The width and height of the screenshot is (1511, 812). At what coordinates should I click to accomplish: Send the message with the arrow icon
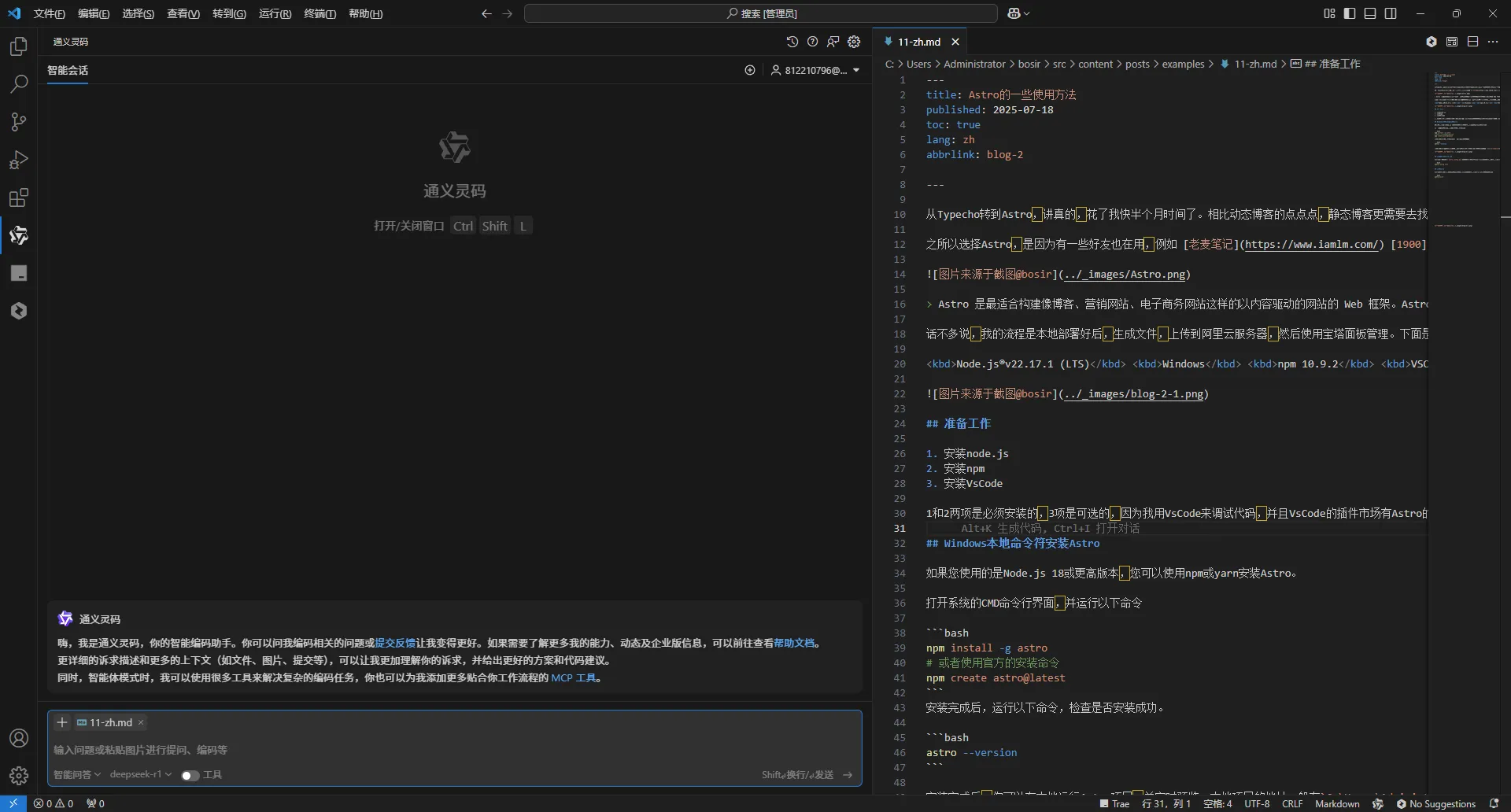pos(848,775)
